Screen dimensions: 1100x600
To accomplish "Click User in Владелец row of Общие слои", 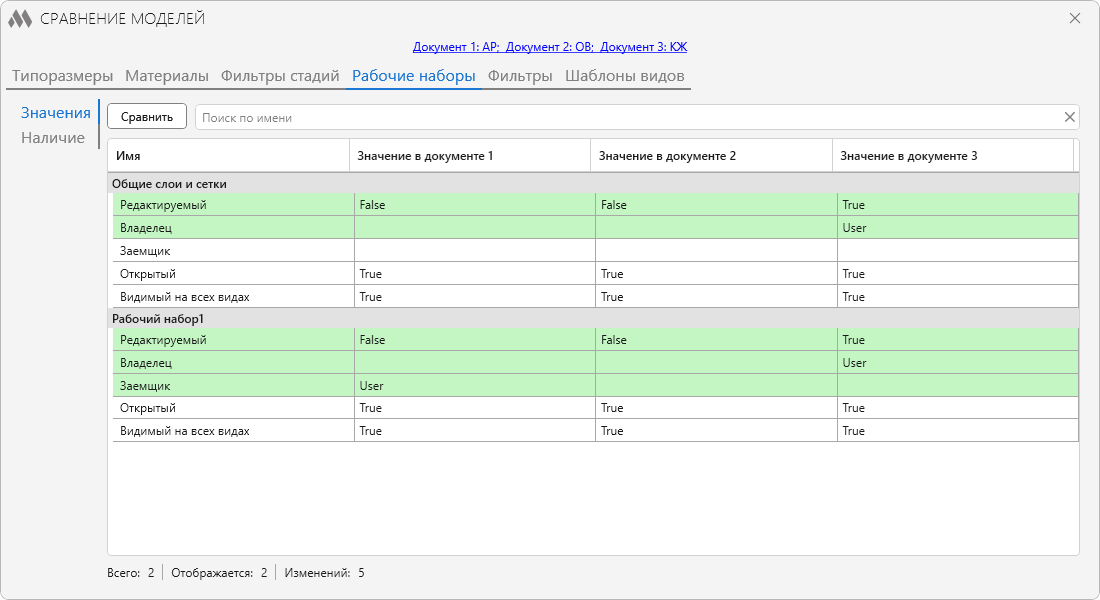I will point(854,228).
